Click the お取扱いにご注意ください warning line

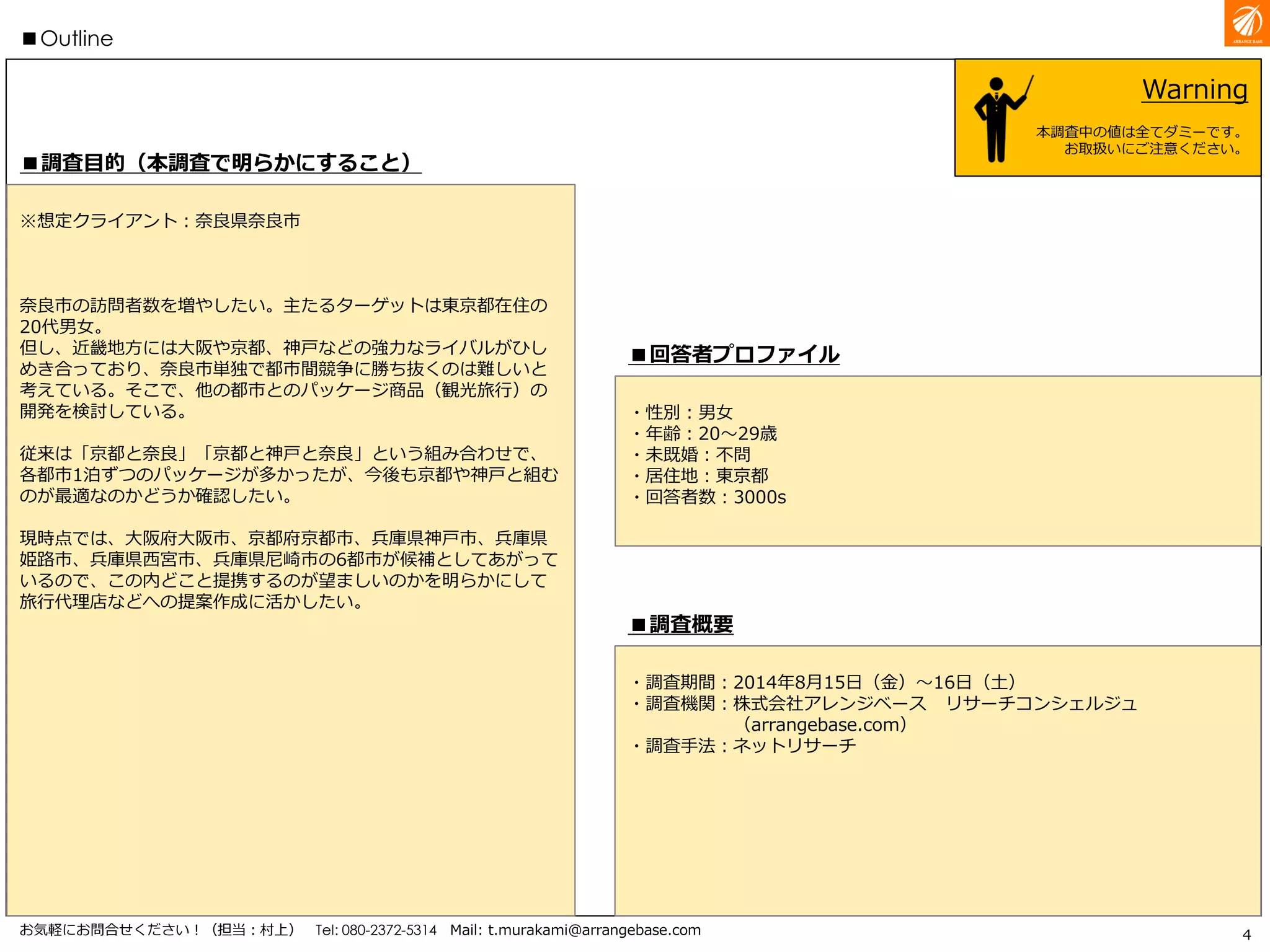(x=1154, y=148)
